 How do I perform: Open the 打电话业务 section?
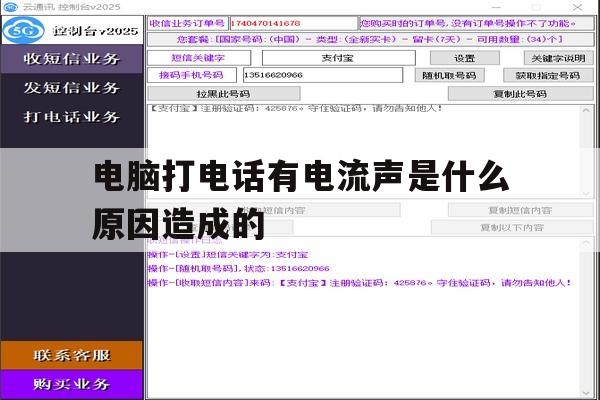click(x=72, y=117)
